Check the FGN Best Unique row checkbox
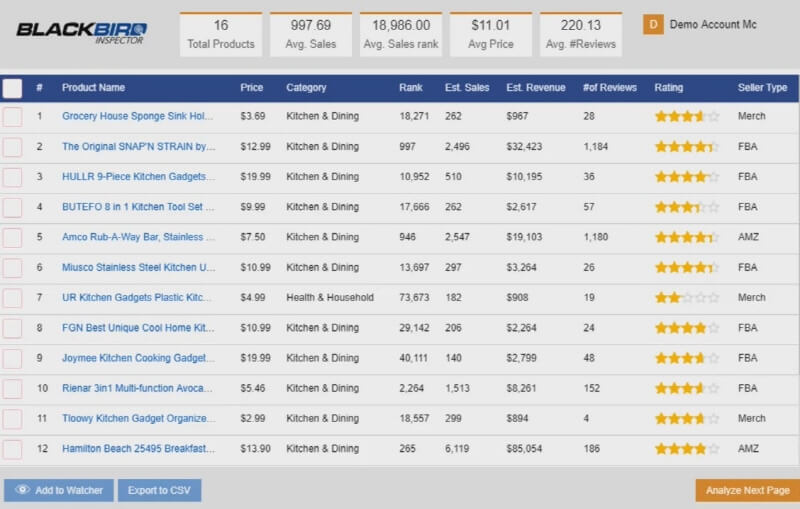This screenshot has height=509, width=800. (12, 328)
